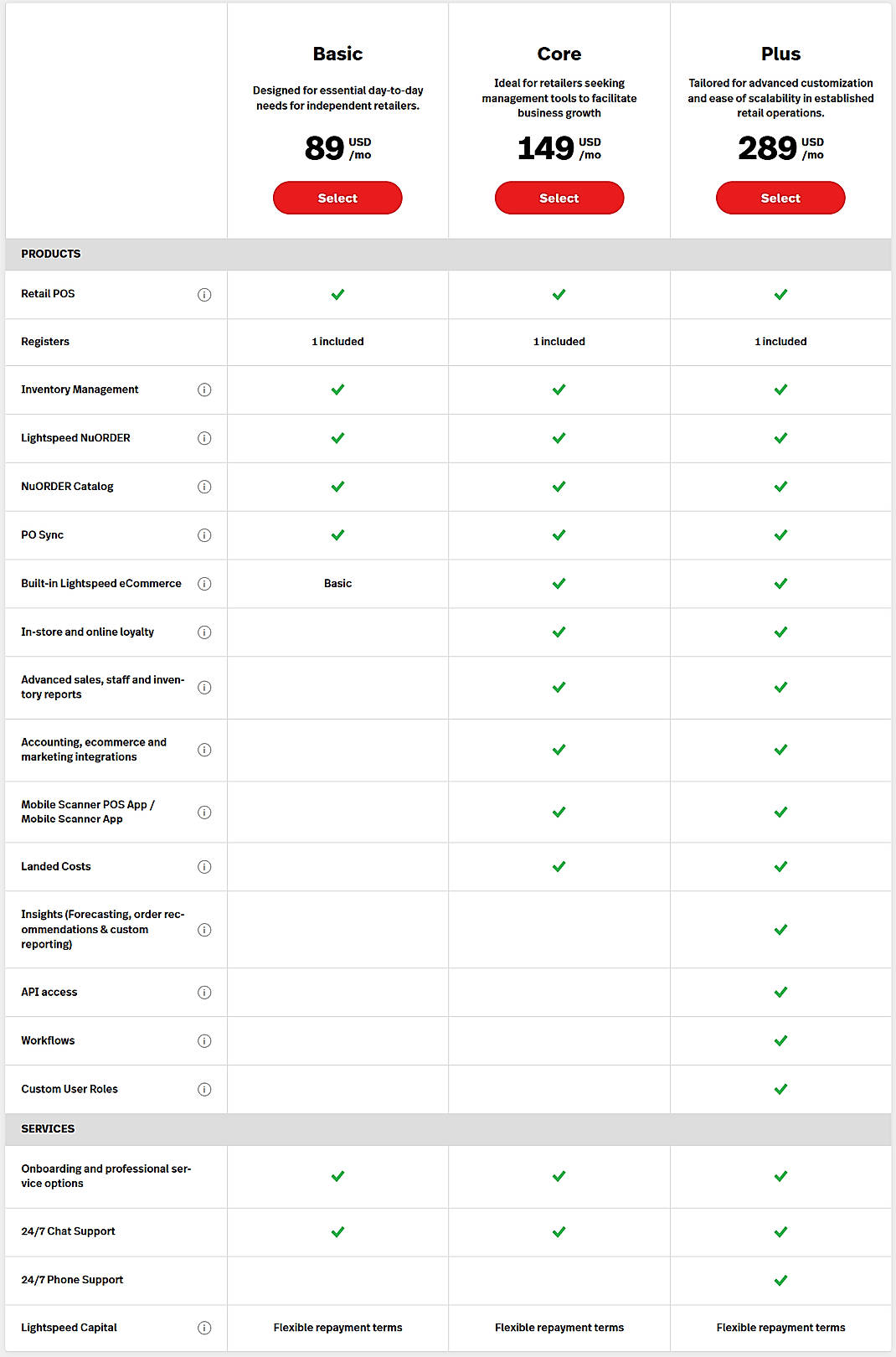Viewport: 896px width, 1357px height.
Task: Click the 149 USD price
Action: point(559,148)
